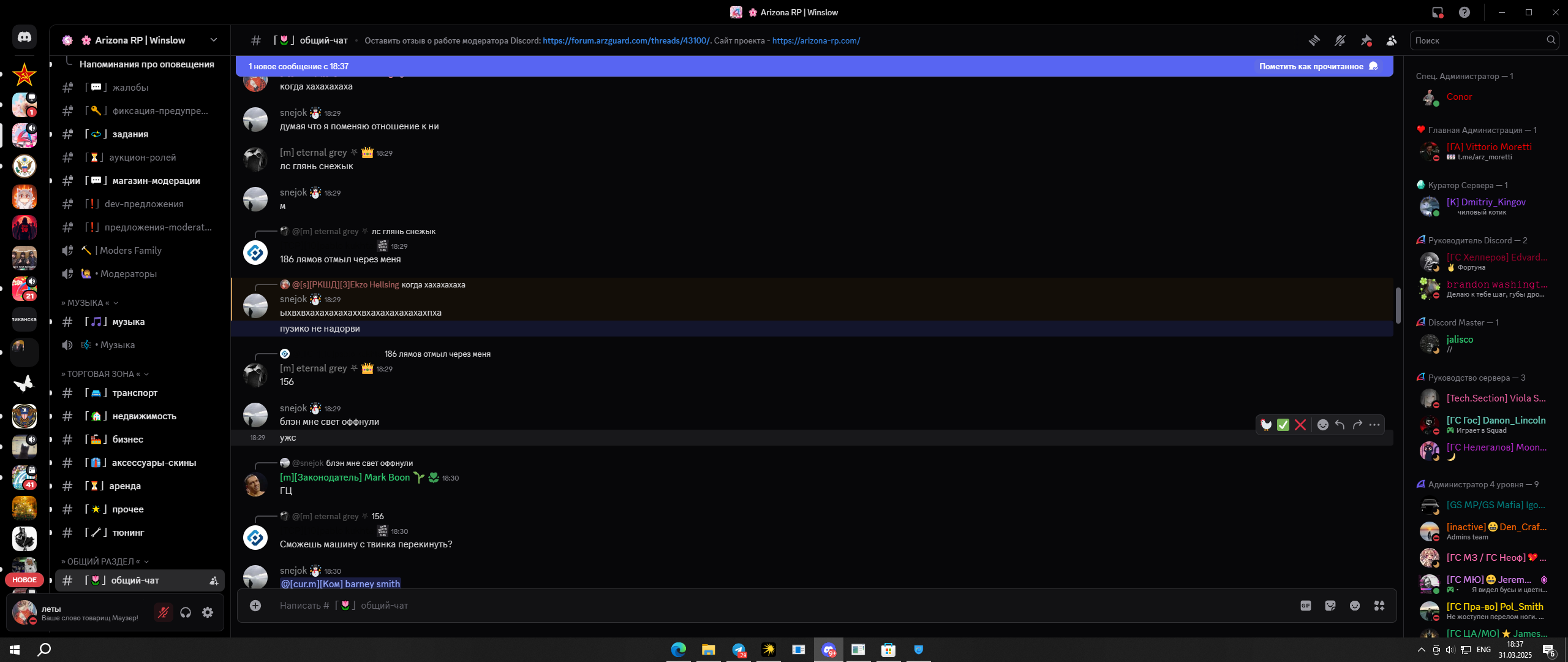Screen dimensions: 1568x662
Task: Open бизнес channel
Action: (x=140, y=439)
